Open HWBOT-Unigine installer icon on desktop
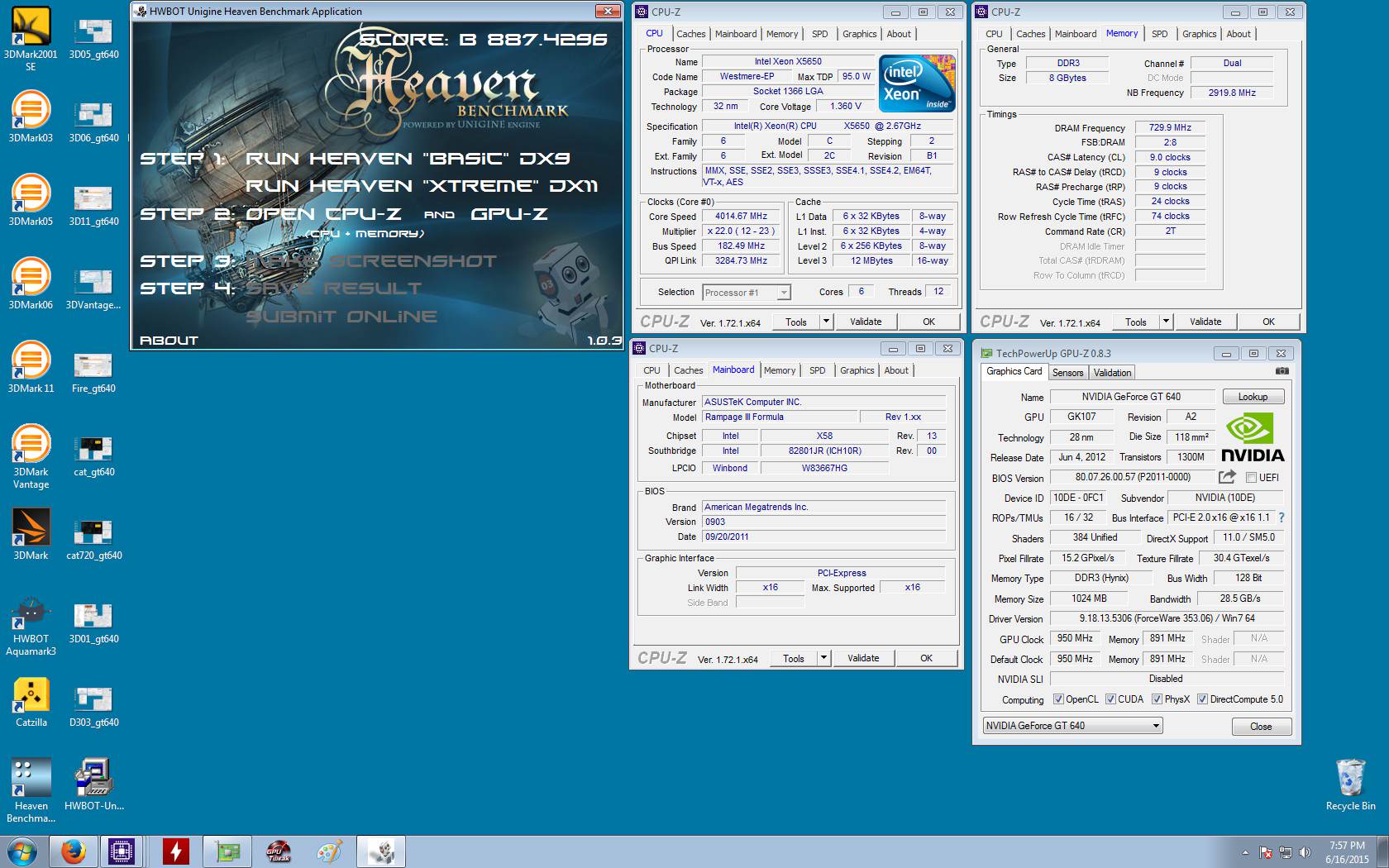The image size is (1389, 868). pyautogui.click(x=93, y=784)
